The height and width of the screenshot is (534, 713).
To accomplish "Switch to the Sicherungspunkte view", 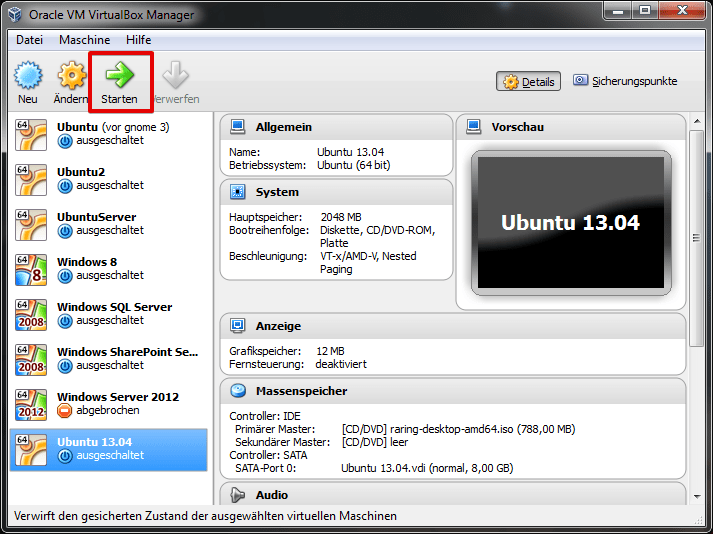I will tap(625, 81).
